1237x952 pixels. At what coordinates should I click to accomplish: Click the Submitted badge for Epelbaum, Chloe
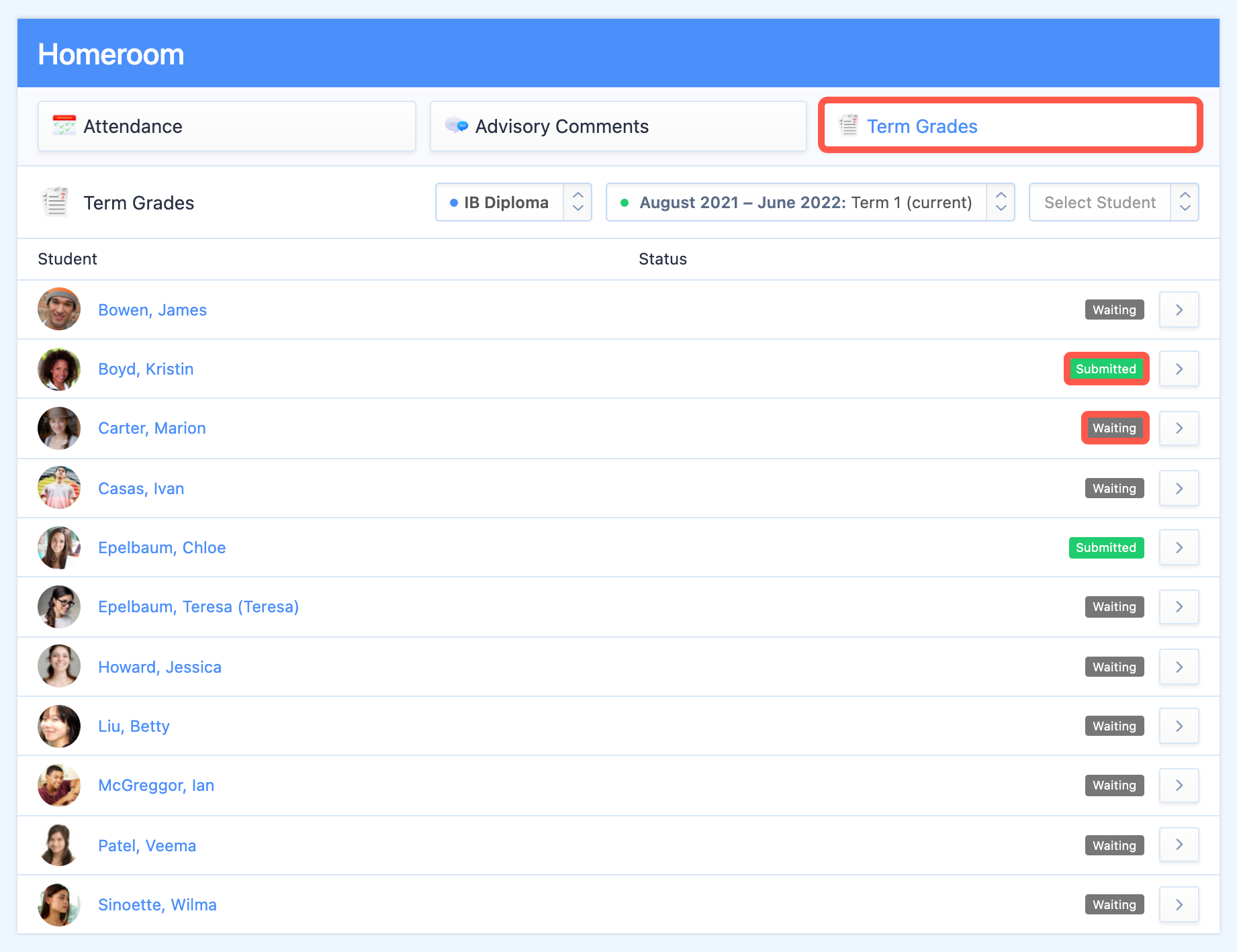click(x=1106, y=547)
